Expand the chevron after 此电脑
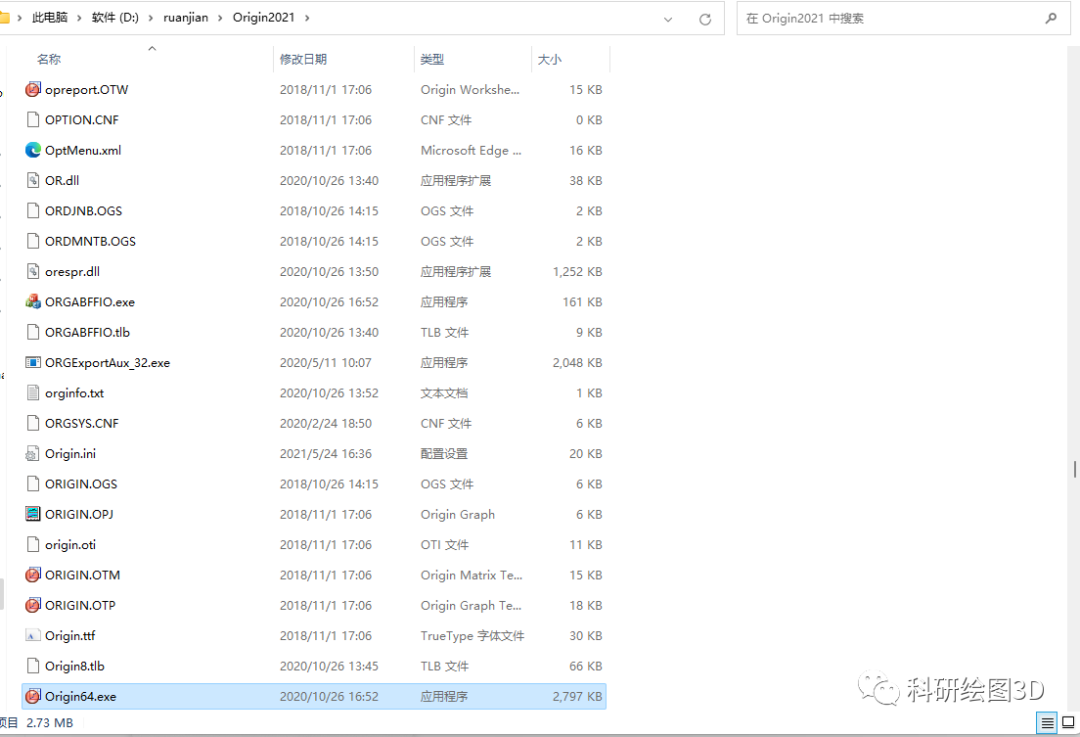The image size is (1080, 737). tap(79, 18)
